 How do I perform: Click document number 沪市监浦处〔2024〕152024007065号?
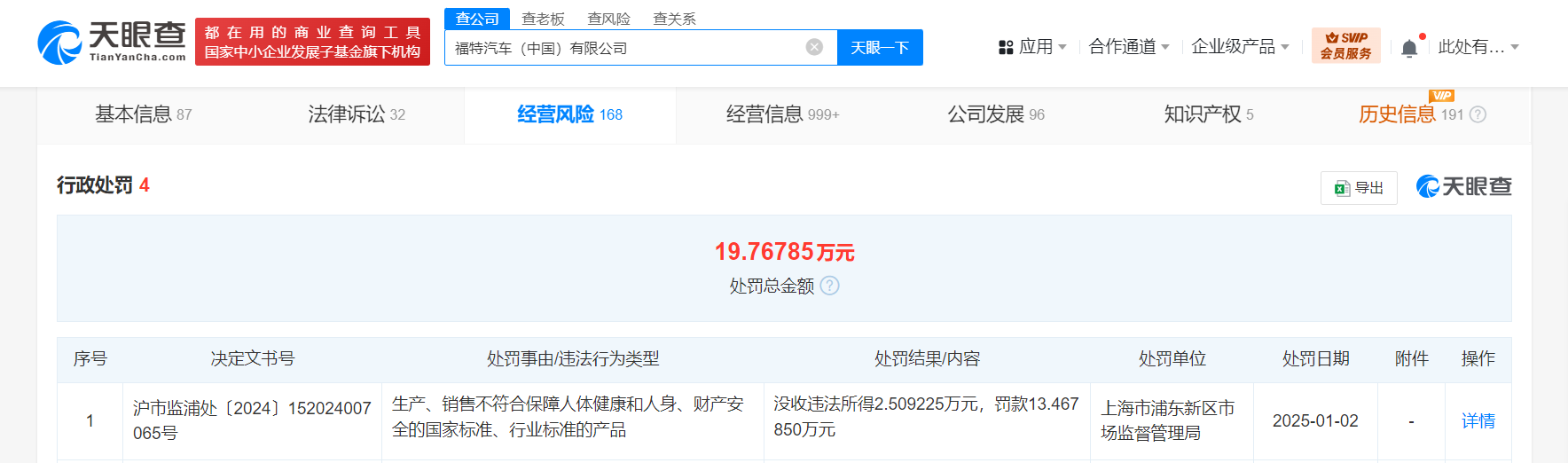coord(252,420)
